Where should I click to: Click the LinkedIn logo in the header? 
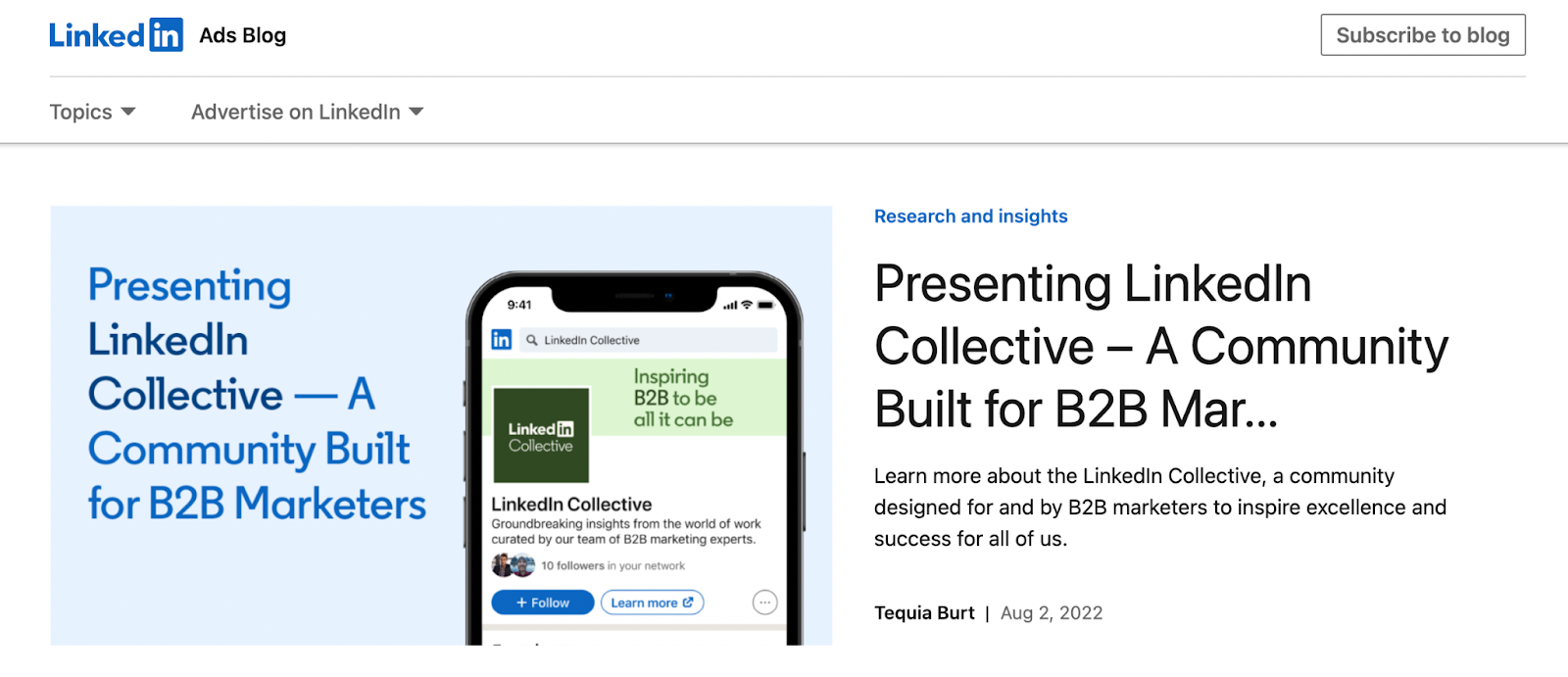tap(116, 35)
